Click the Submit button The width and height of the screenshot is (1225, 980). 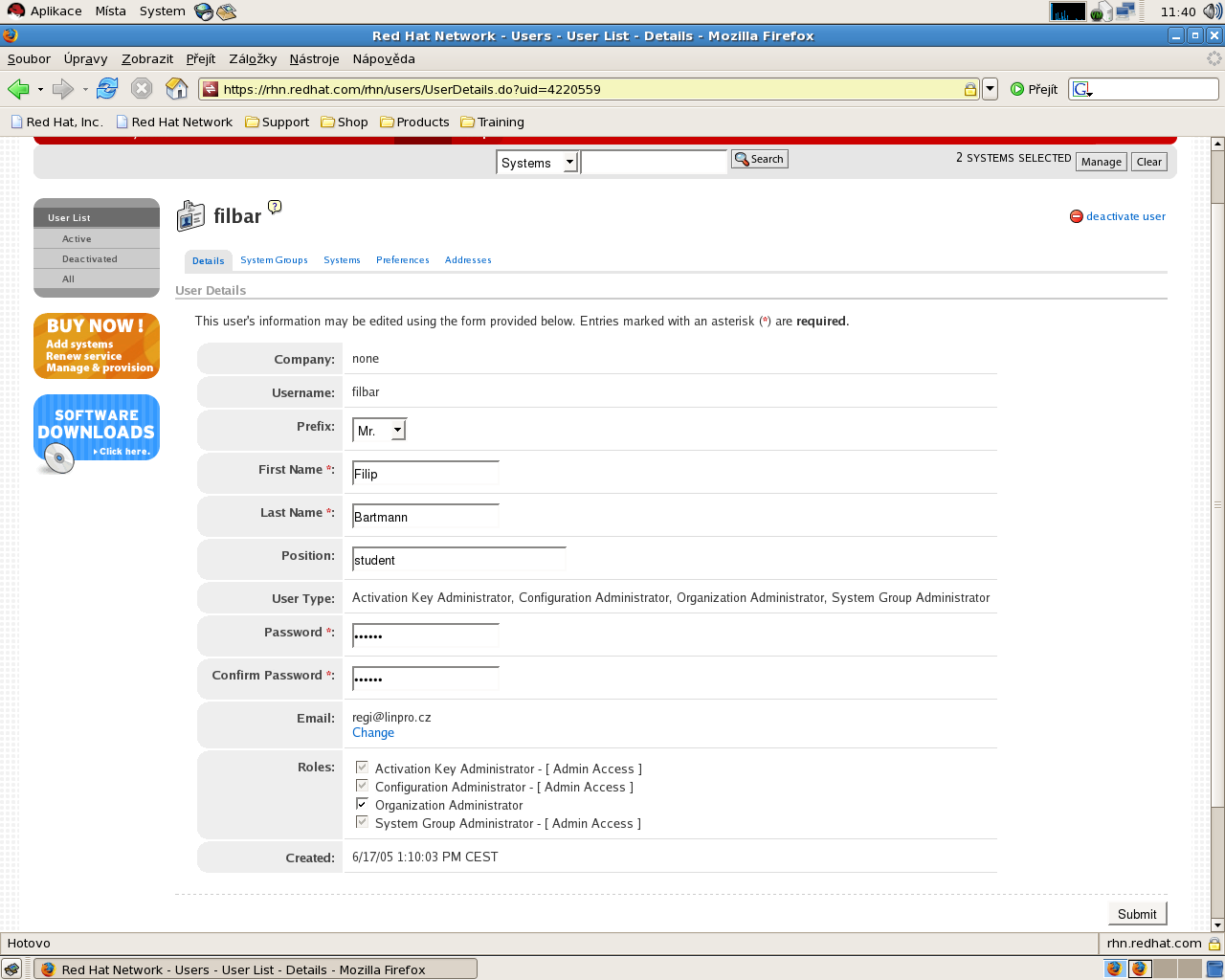(1137, 914)
